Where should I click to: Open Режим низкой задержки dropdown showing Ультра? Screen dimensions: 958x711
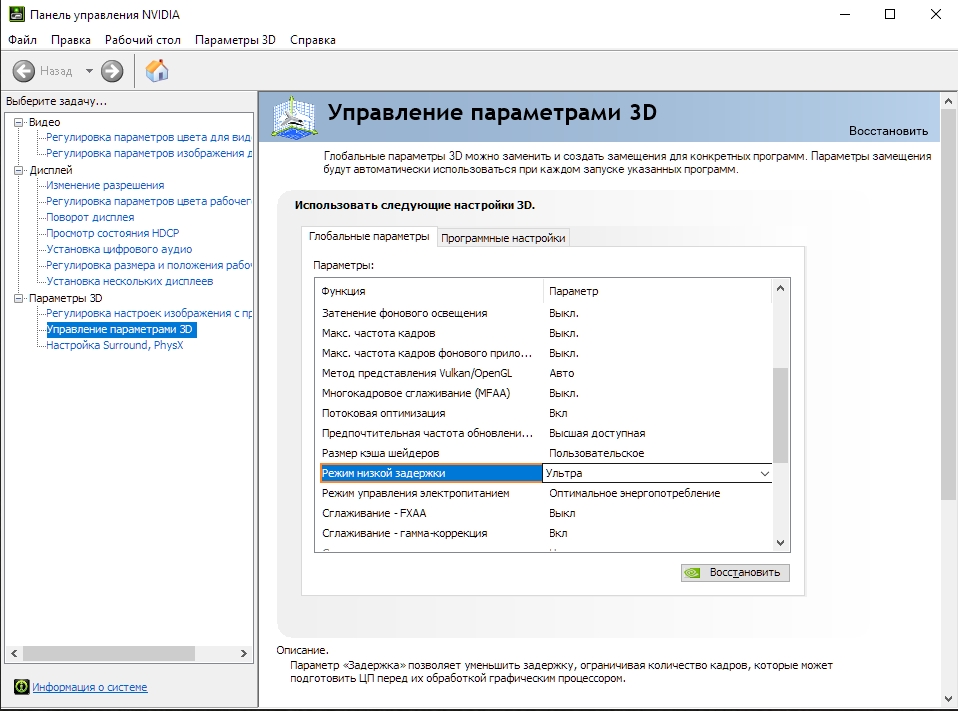point(657,473)
